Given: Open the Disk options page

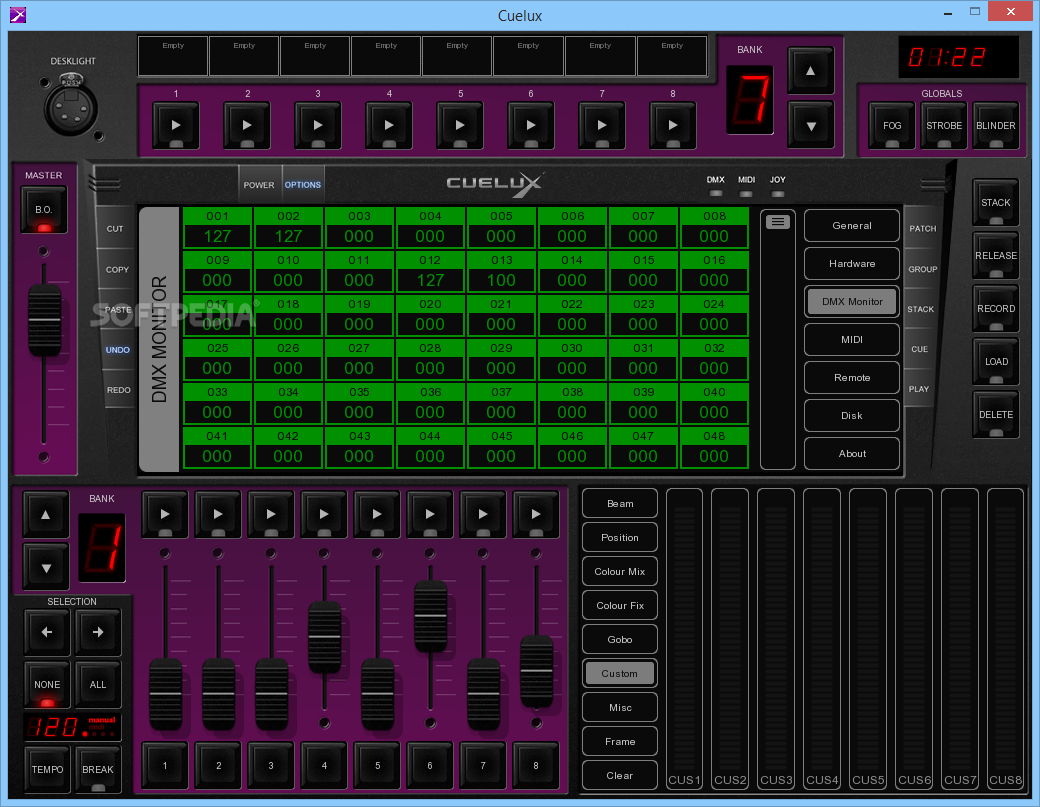Looking at the screenshot, I should (852, 416).
